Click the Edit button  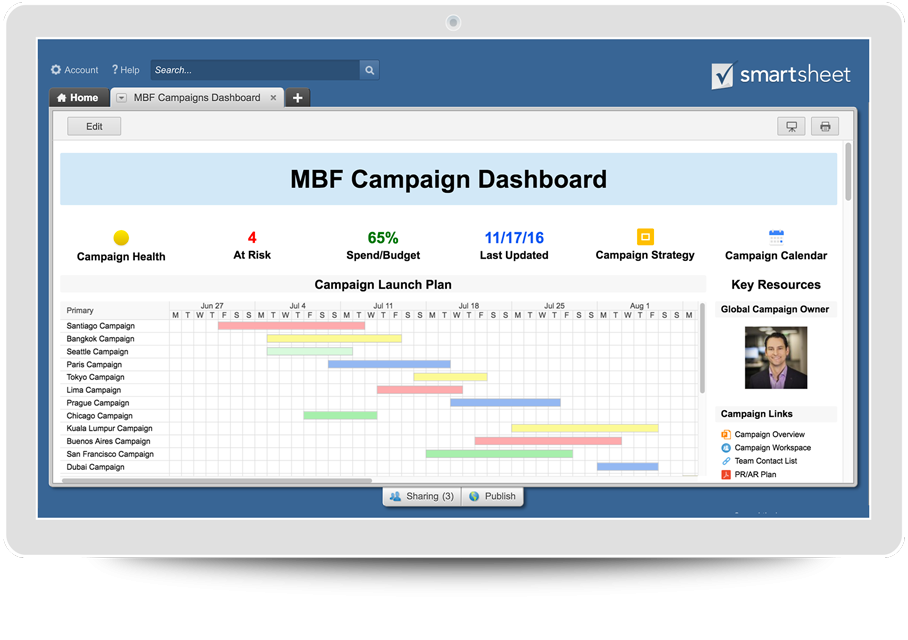coord(94,126)
